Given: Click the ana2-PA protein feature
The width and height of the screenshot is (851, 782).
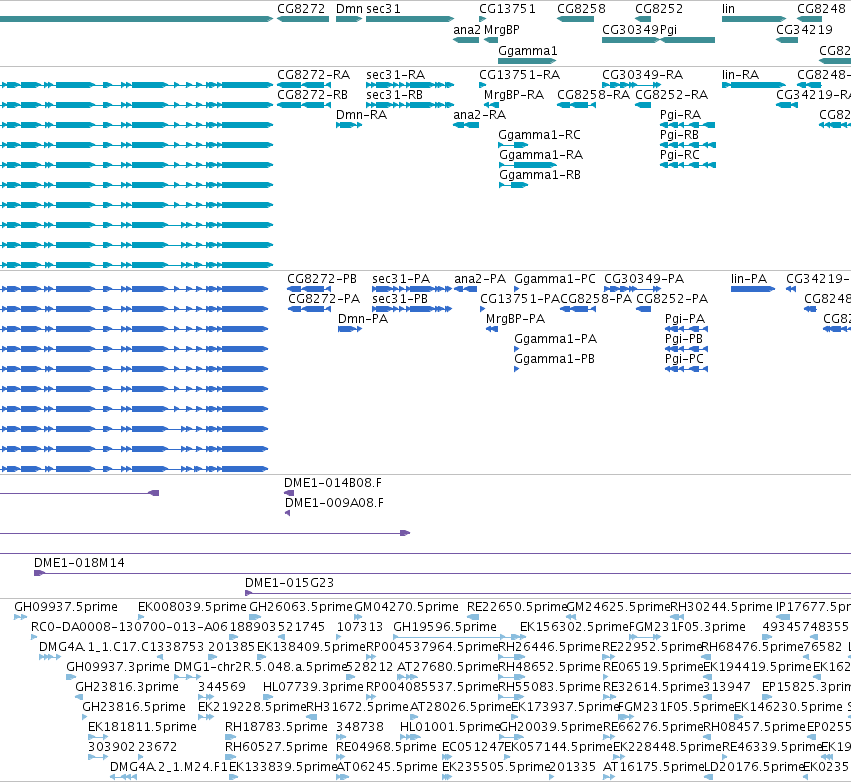Looking at the screenshot, I should pos(466,289).
